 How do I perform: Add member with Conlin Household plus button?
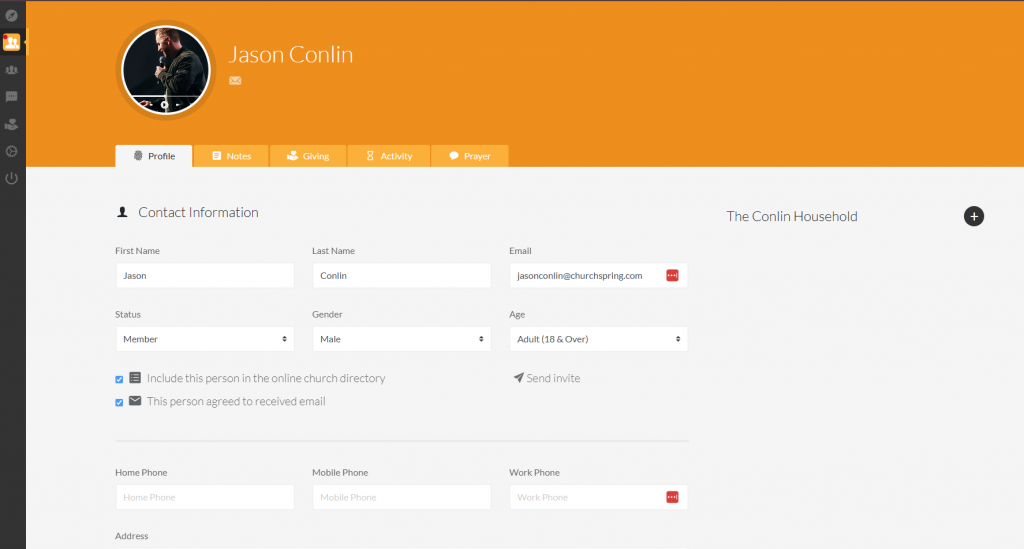point(974,216)
